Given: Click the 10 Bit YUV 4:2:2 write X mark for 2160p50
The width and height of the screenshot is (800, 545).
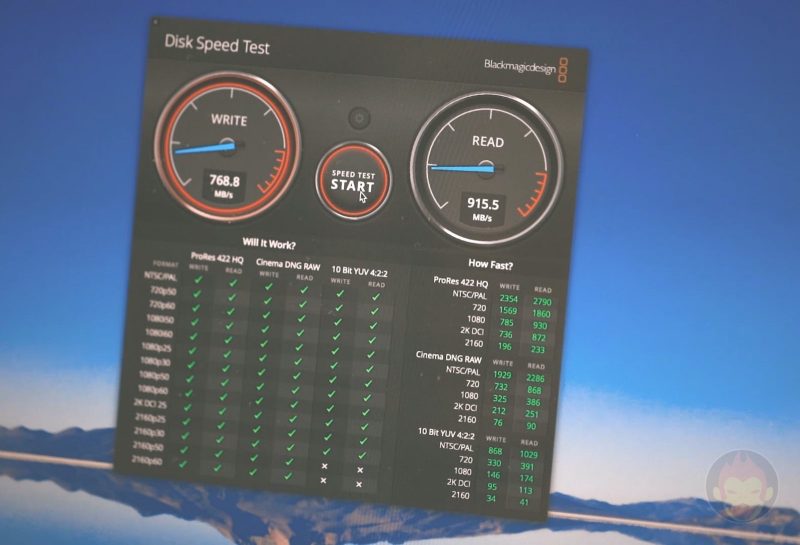Looking at the screenshot, I should 324,466.
